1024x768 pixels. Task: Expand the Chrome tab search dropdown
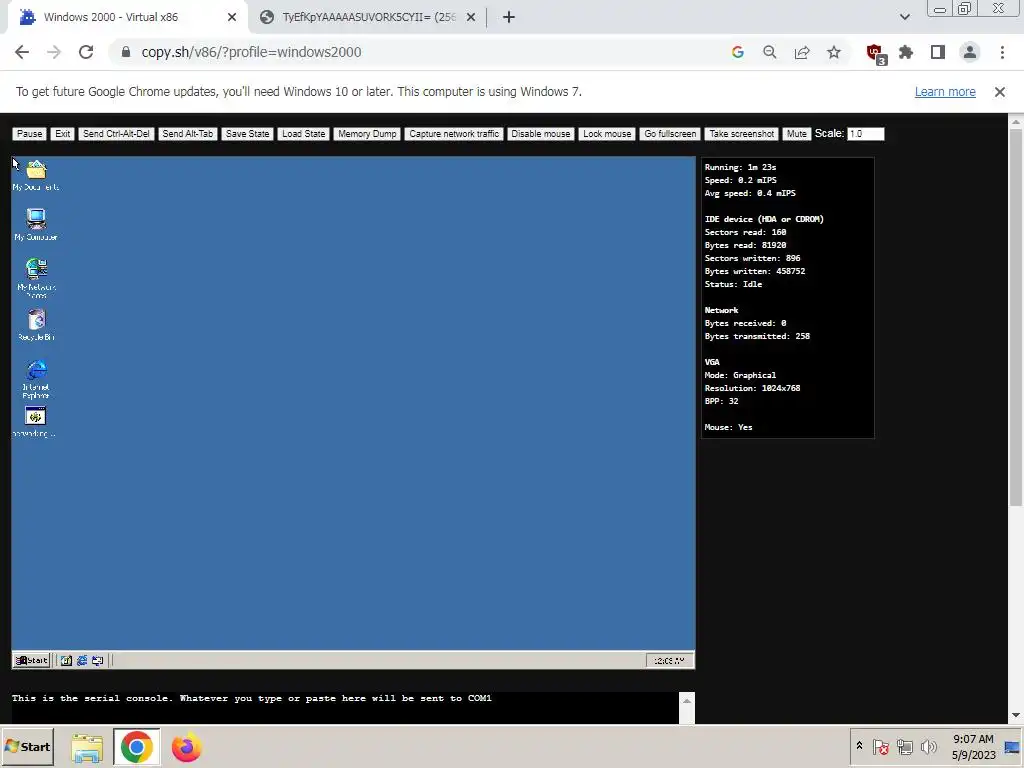[x=904, y=17]
